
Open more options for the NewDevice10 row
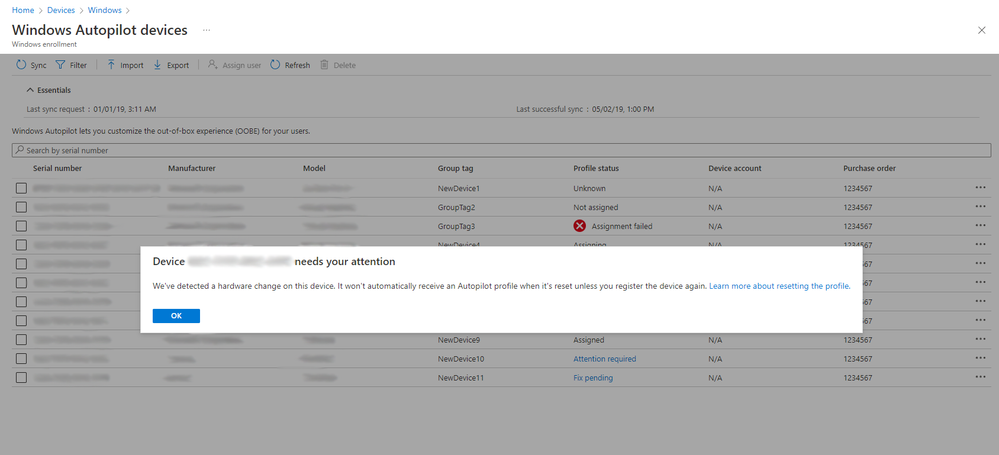coord(980,358)
